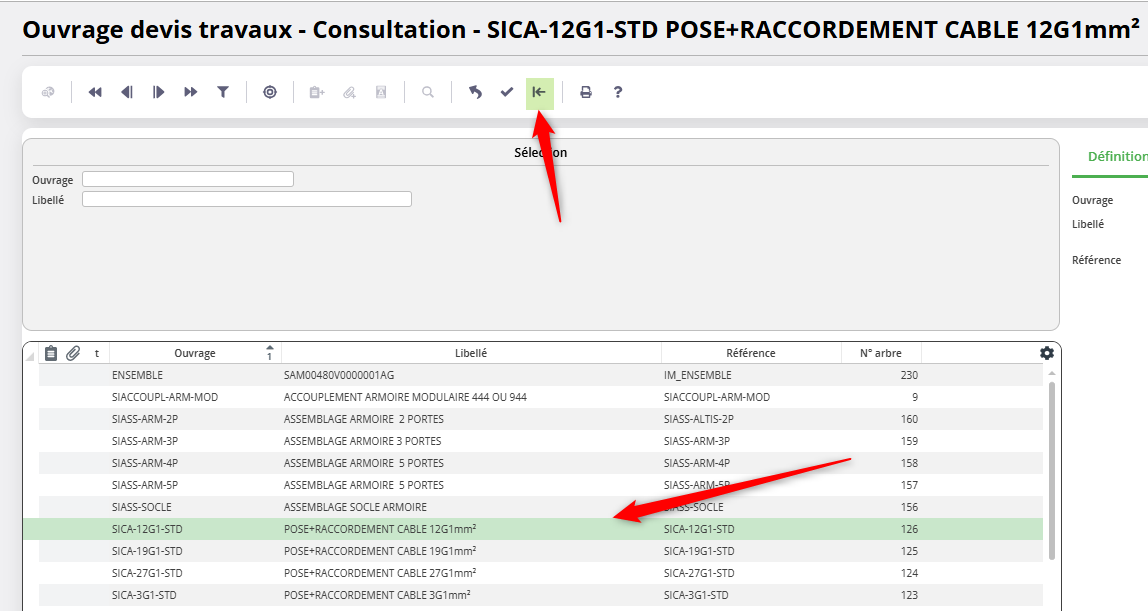Open the filter funnel icon
1148x611 pixels.
223,92
